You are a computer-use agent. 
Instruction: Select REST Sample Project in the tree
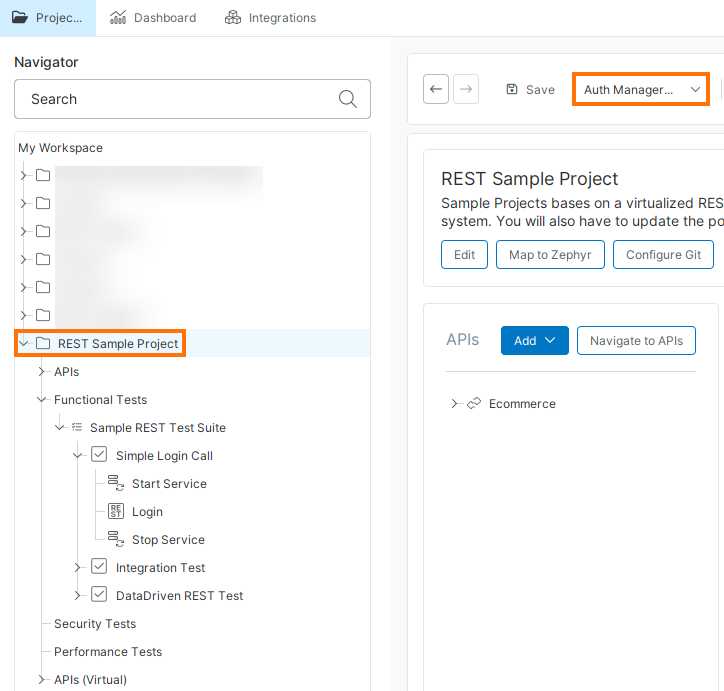(118, 343)
